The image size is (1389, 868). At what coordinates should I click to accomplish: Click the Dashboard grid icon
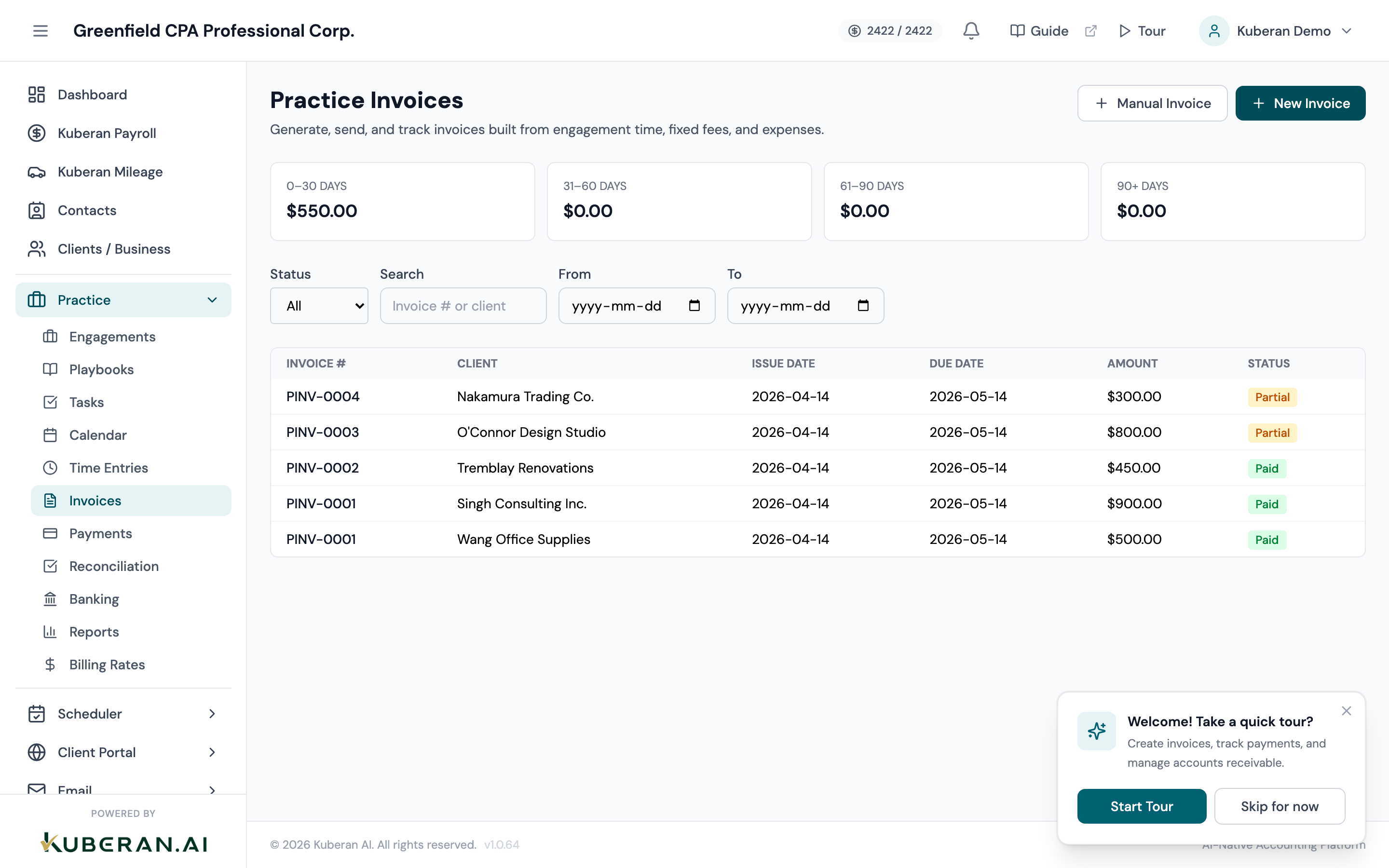click(x=37, y=95)
